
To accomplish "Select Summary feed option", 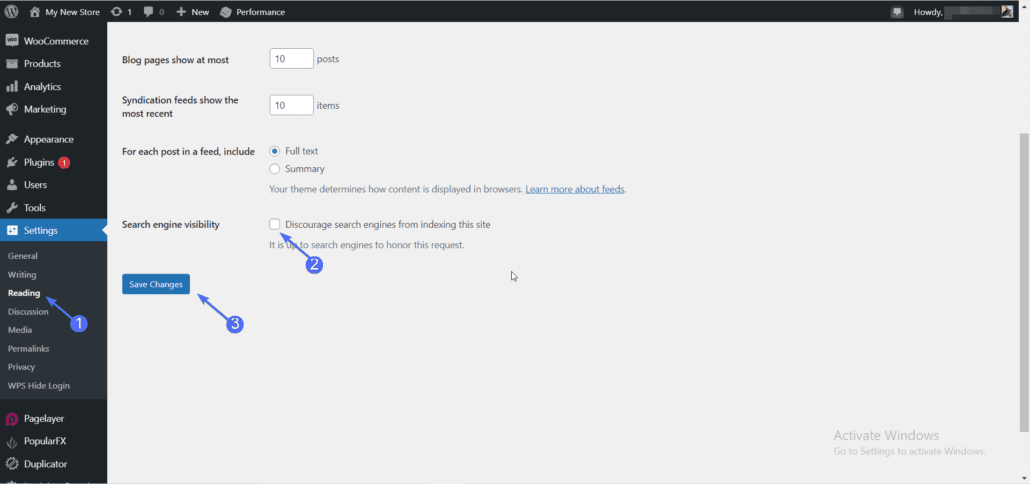I will (x=275, y=169).
